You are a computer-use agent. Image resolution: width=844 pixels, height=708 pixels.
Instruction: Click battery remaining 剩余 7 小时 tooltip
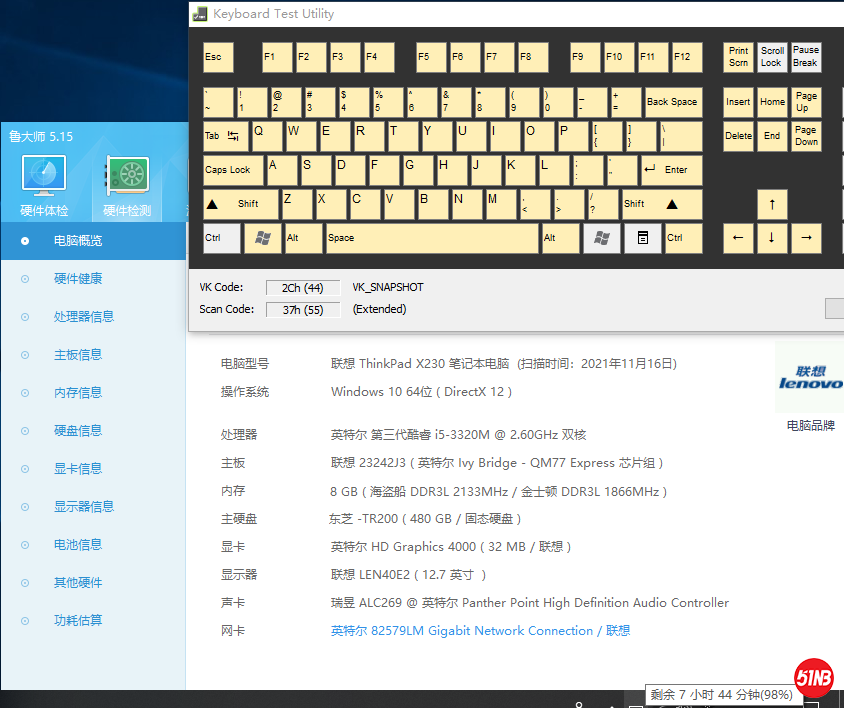(721, 695)
